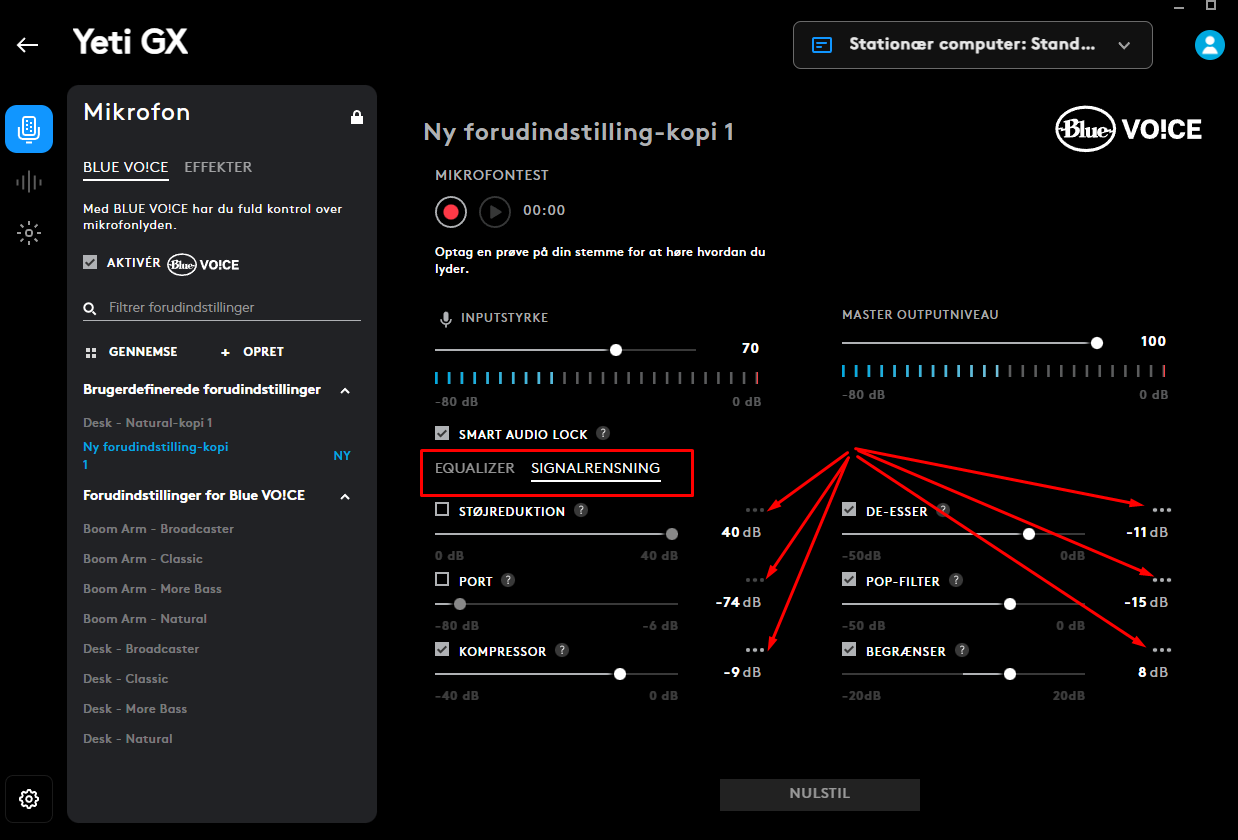Open Begrænser more options dots
Viewport: 1238px width, 840px height.
1161,650
